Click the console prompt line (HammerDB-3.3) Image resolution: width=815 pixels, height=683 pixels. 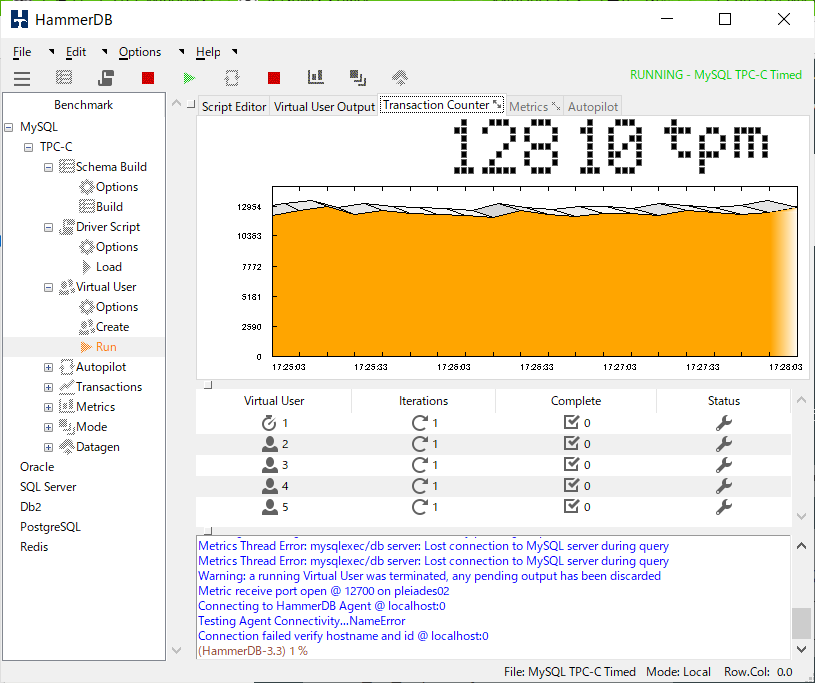(253, 651)
